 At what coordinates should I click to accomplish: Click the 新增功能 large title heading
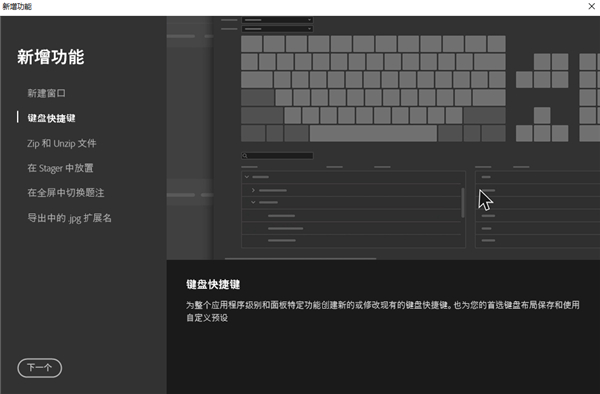pos(51,57)
